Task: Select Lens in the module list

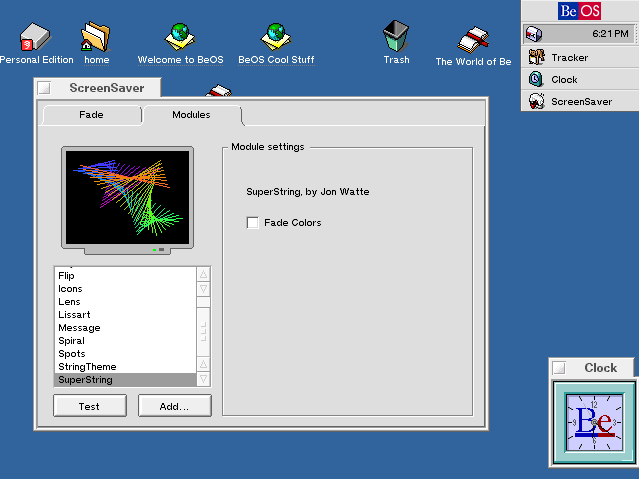Action: click(x=125, y=302)
